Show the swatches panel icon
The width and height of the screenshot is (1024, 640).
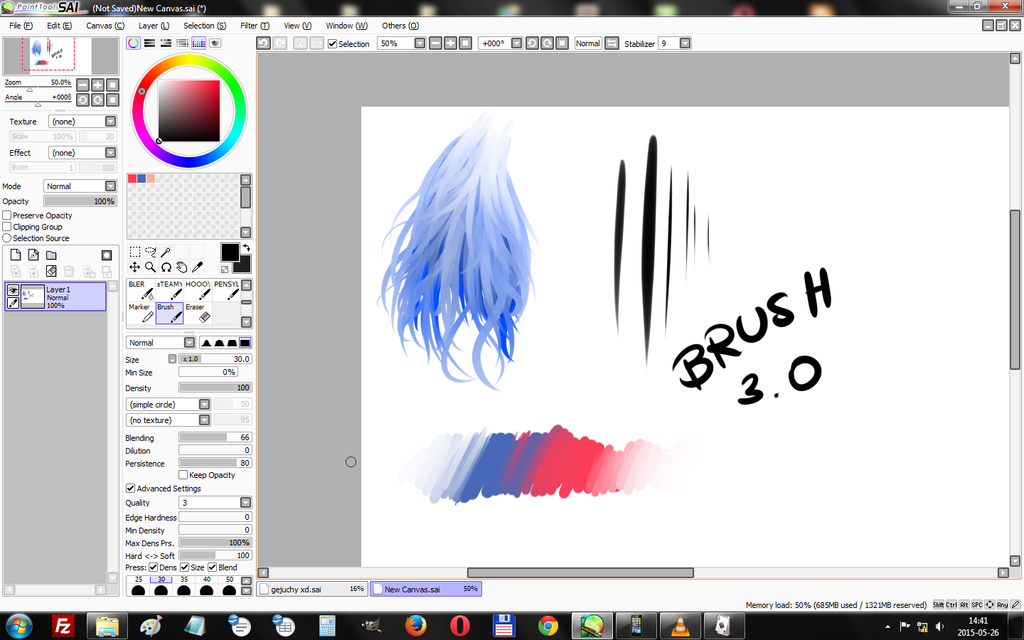click(199, 43)
